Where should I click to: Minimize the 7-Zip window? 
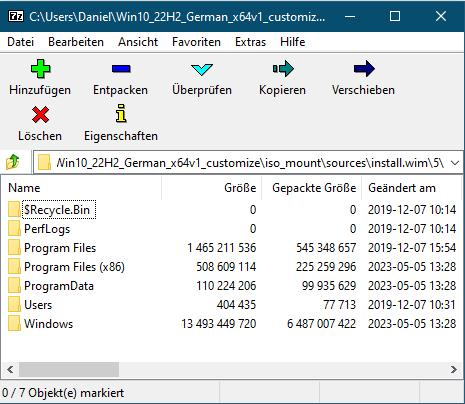tap(350, 16)
